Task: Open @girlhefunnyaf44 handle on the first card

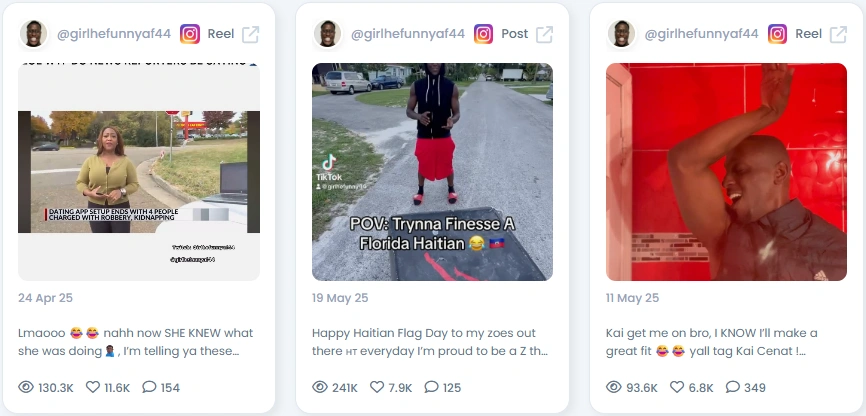Action: coord(114,34)
